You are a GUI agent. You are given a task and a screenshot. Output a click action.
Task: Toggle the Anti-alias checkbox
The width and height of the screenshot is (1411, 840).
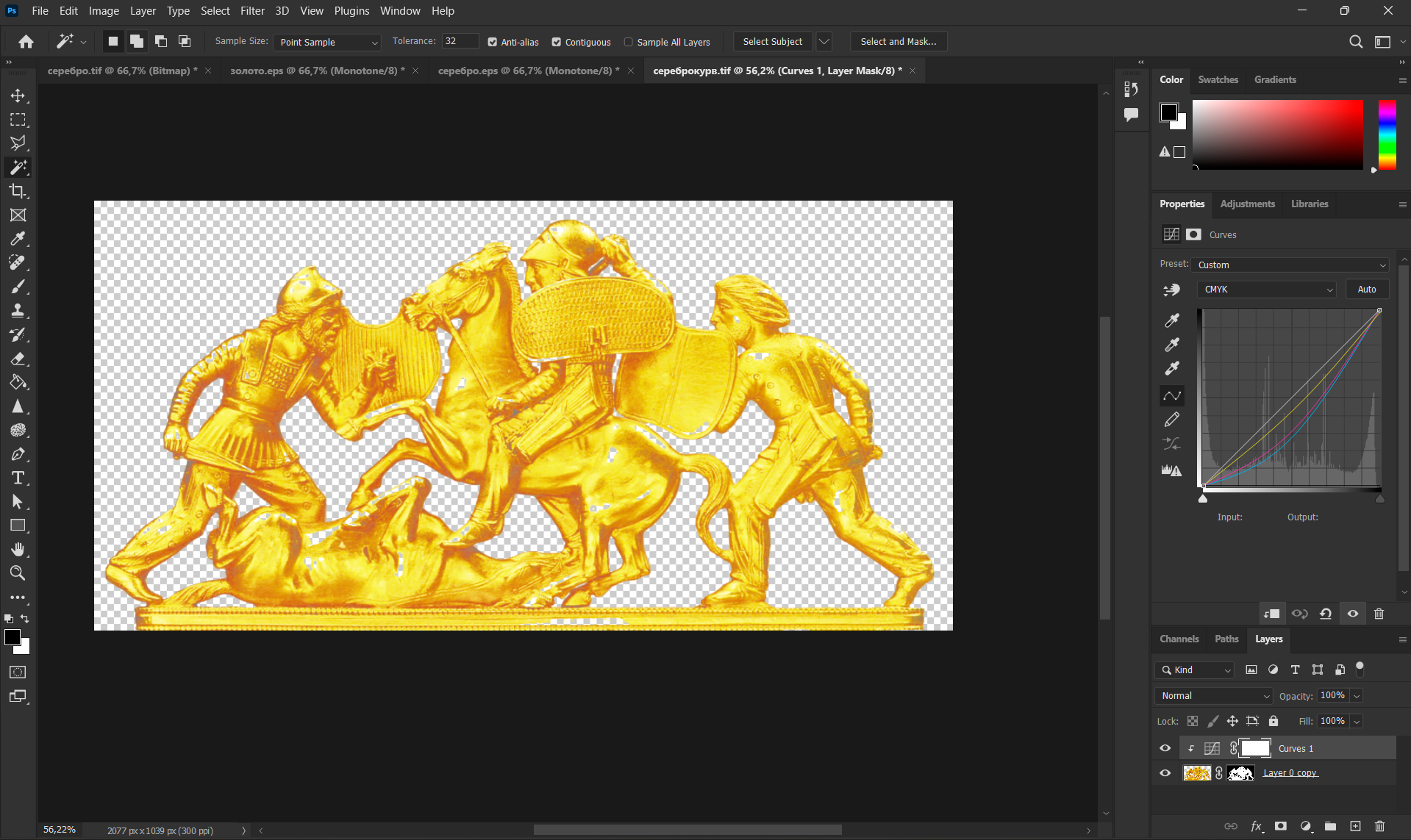pos(493,42)
